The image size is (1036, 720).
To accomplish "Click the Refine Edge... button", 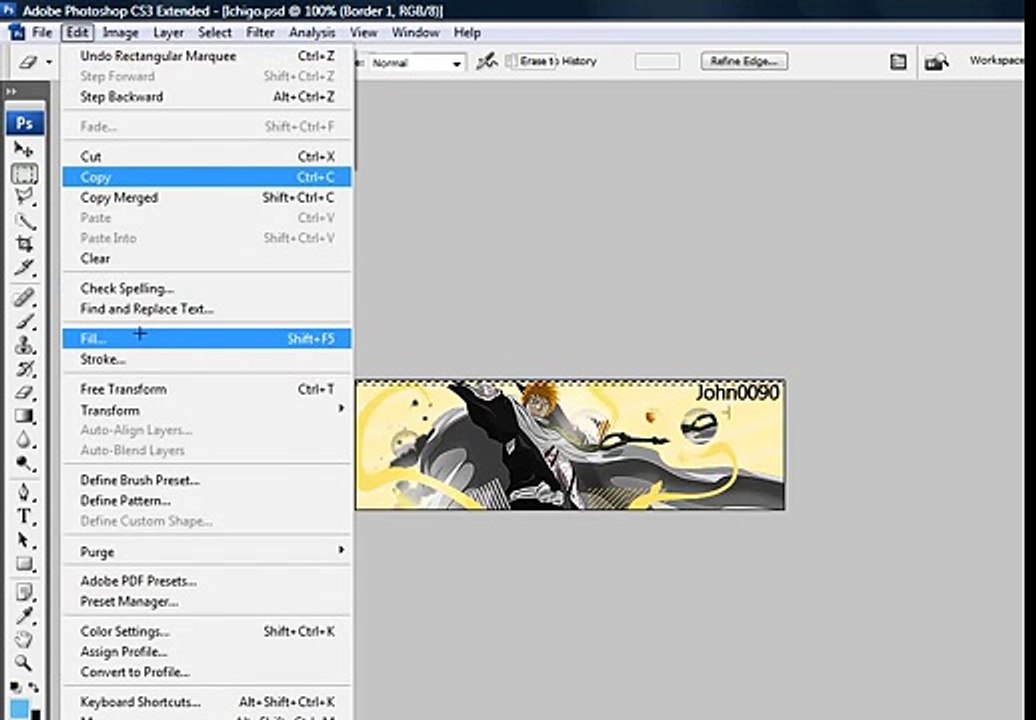I will pos(744,61).
